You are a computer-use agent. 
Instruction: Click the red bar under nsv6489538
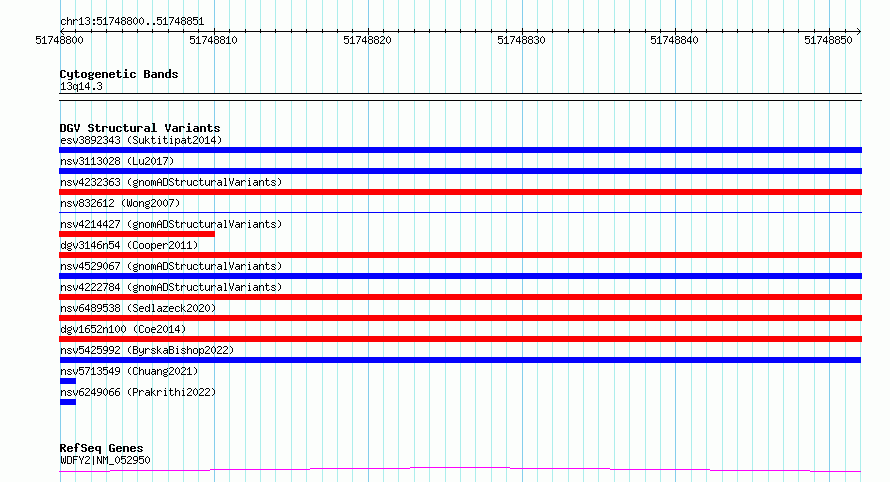460,318
